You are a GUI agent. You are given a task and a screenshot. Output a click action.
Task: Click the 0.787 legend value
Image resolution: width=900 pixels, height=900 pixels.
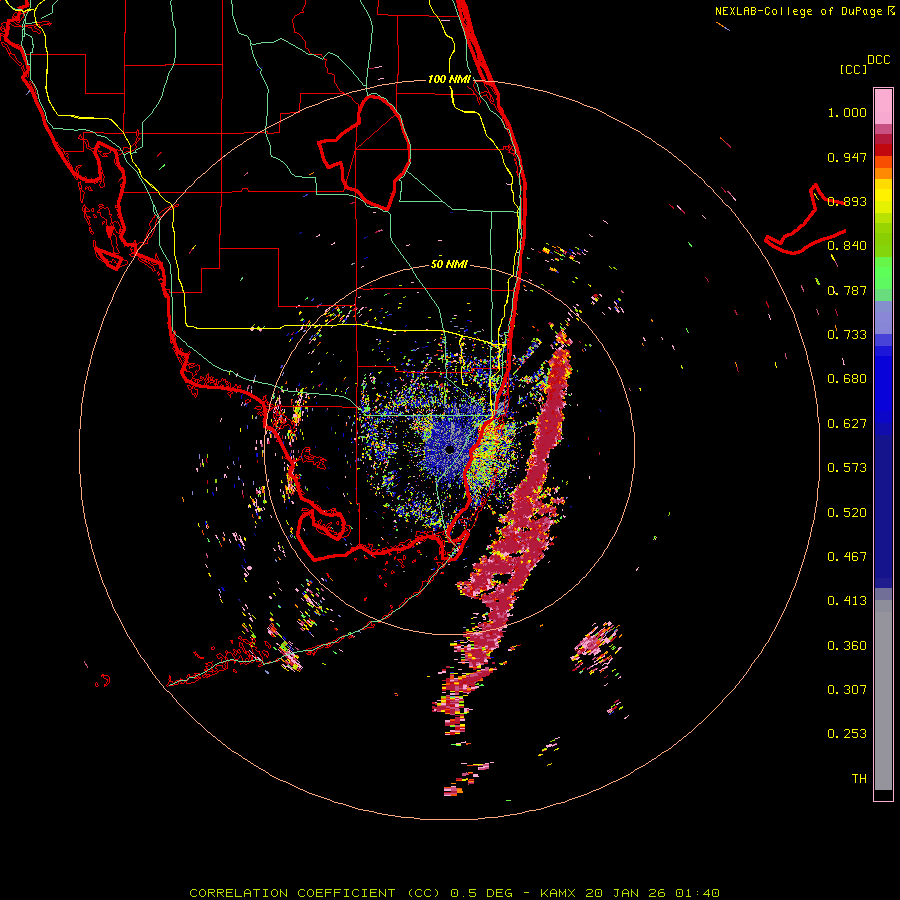click(847, 290)
